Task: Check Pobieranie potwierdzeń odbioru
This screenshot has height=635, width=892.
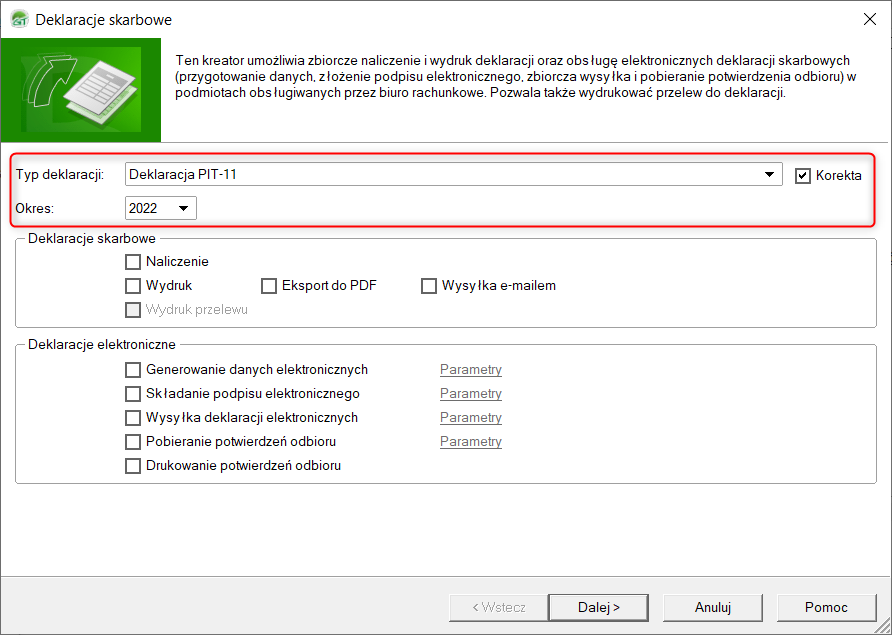Action: (x=133, y=442)
